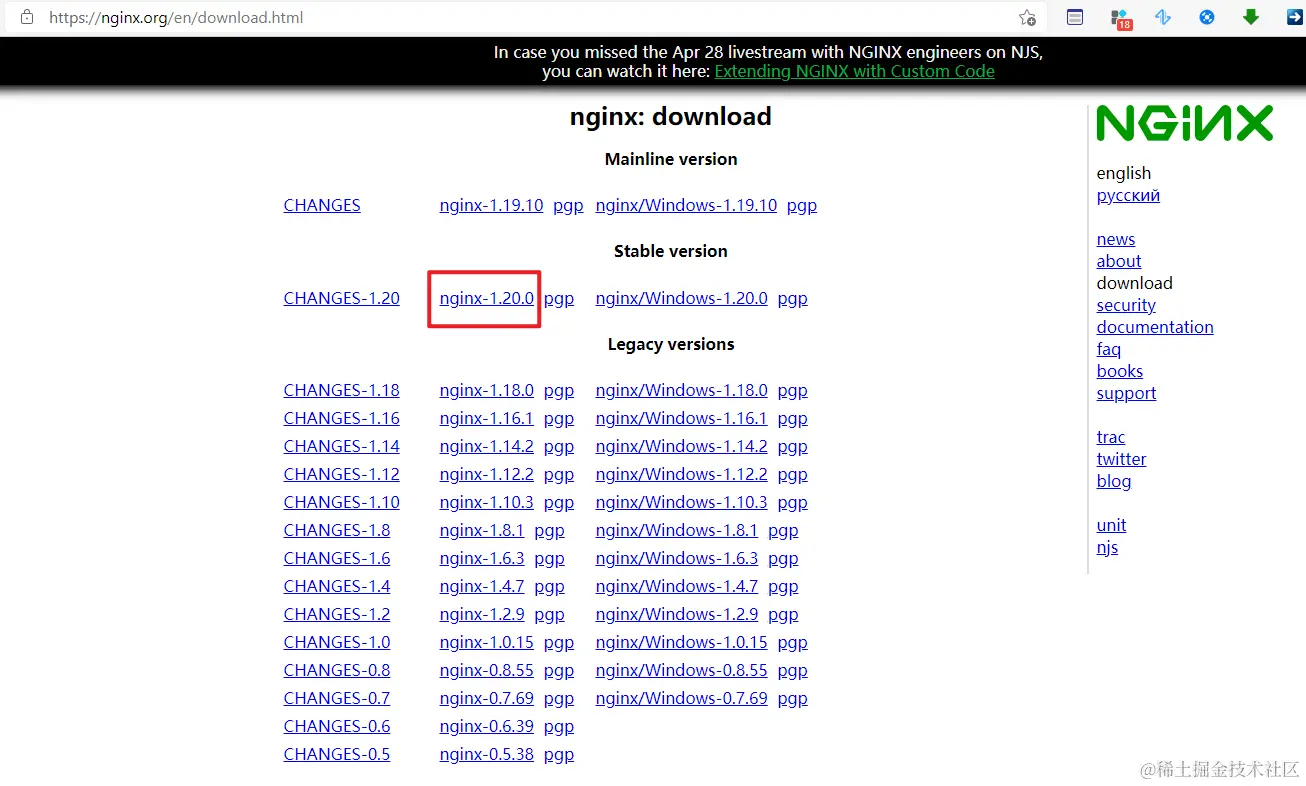This screenshot has height=786, width=1306.
Task: Click the blue zigzag arrows extension icon
Action: tap(1163, 17)
